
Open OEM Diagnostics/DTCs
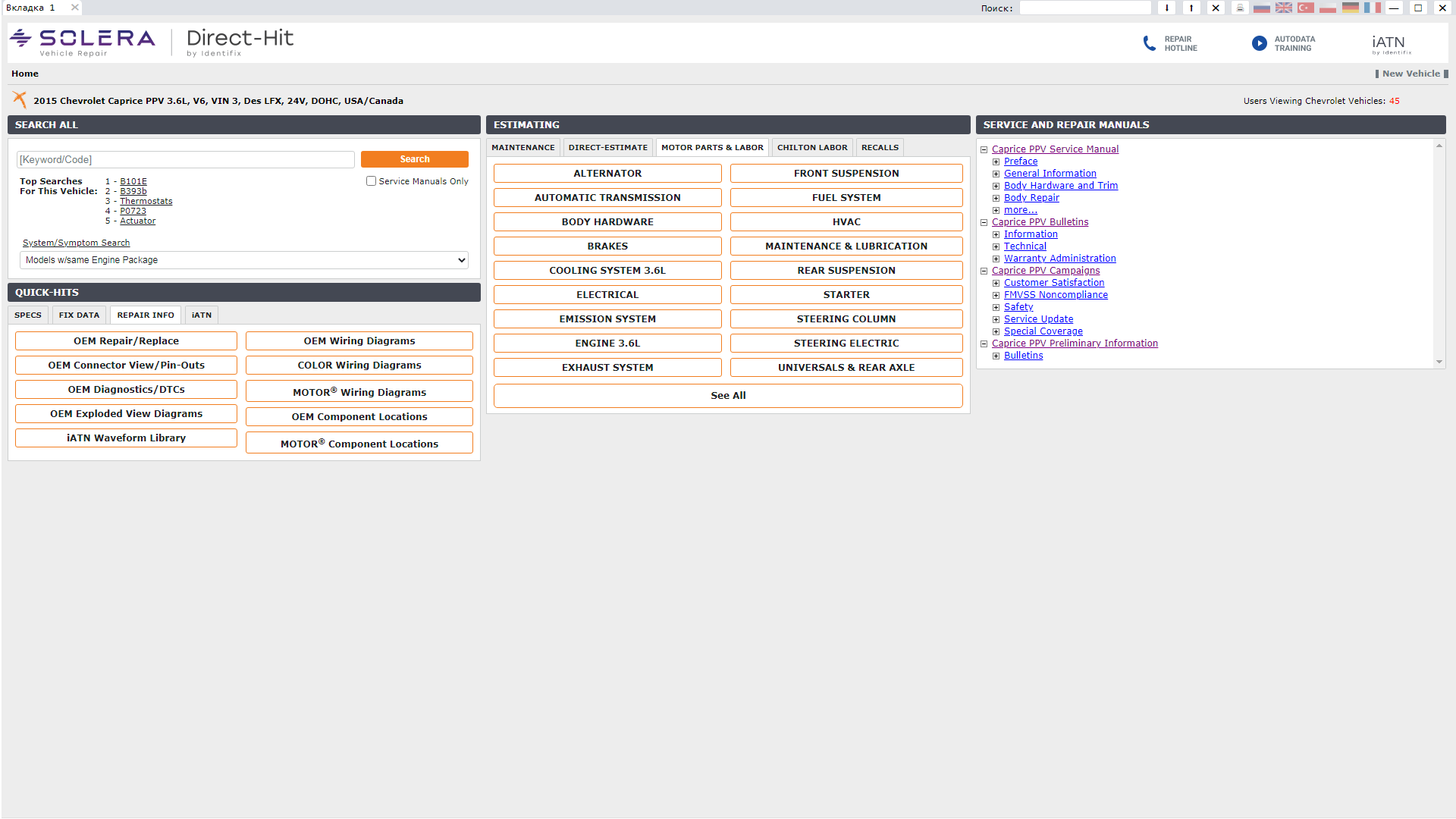(x=126, y=390)
